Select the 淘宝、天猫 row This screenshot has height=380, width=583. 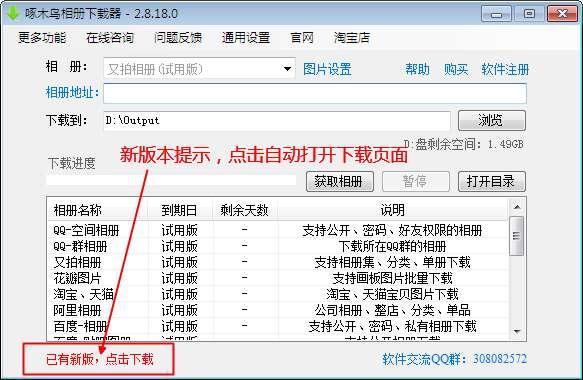(278, 294)
